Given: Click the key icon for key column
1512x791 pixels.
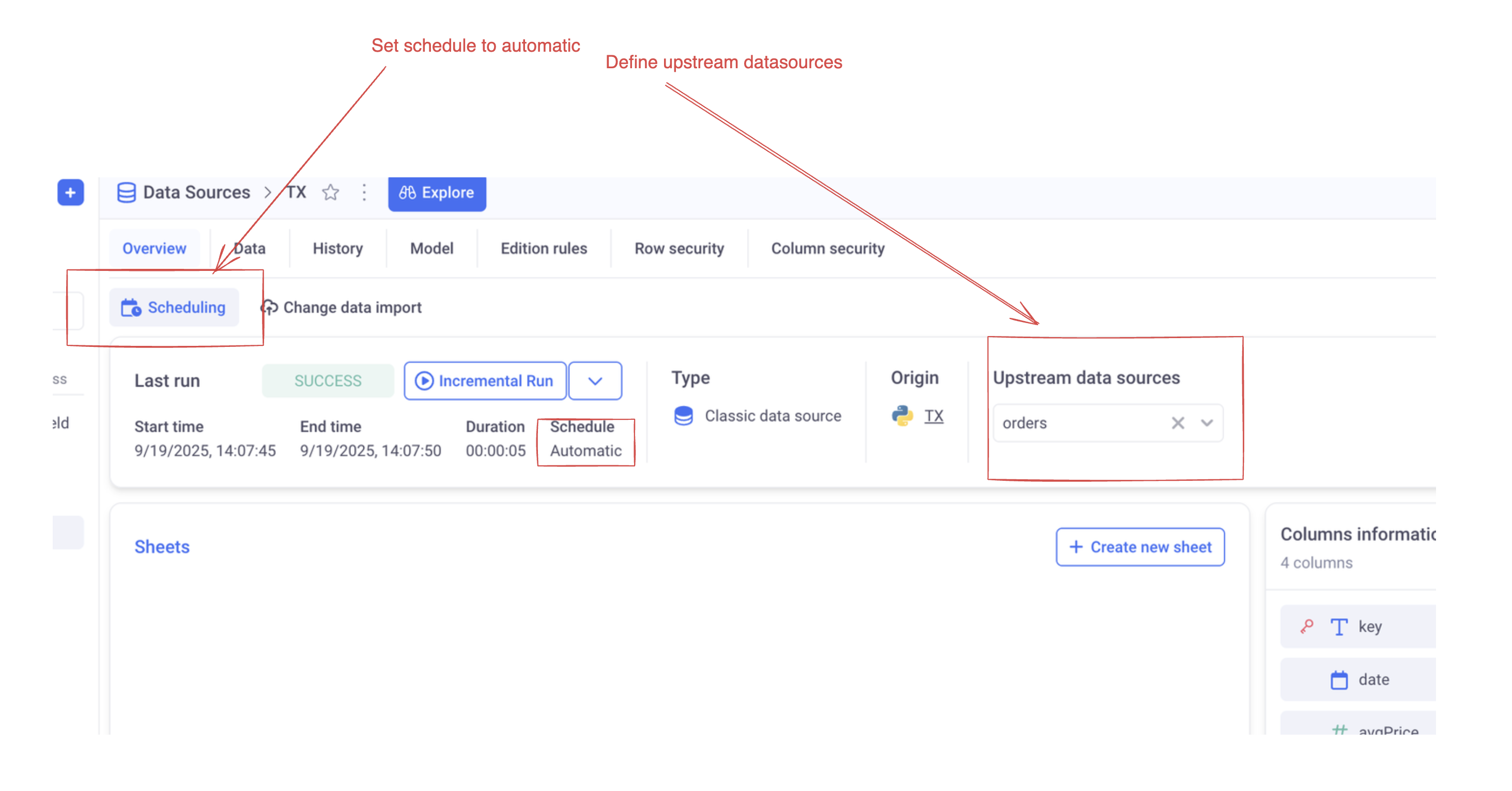Looking at the screenshot, I should (x=1306, y=627).
